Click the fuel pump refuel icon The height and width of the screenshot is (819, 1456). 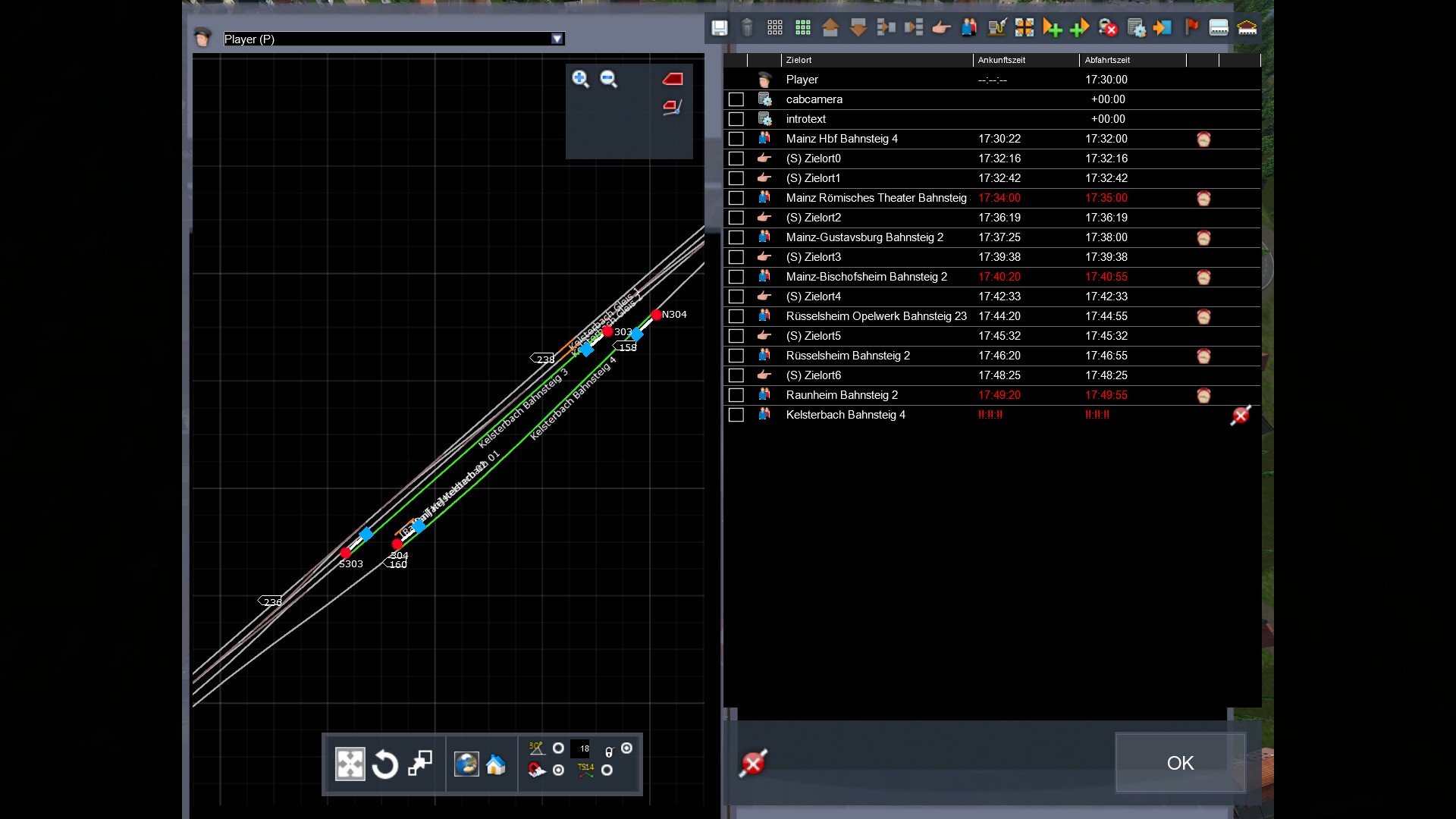(996, 28)
